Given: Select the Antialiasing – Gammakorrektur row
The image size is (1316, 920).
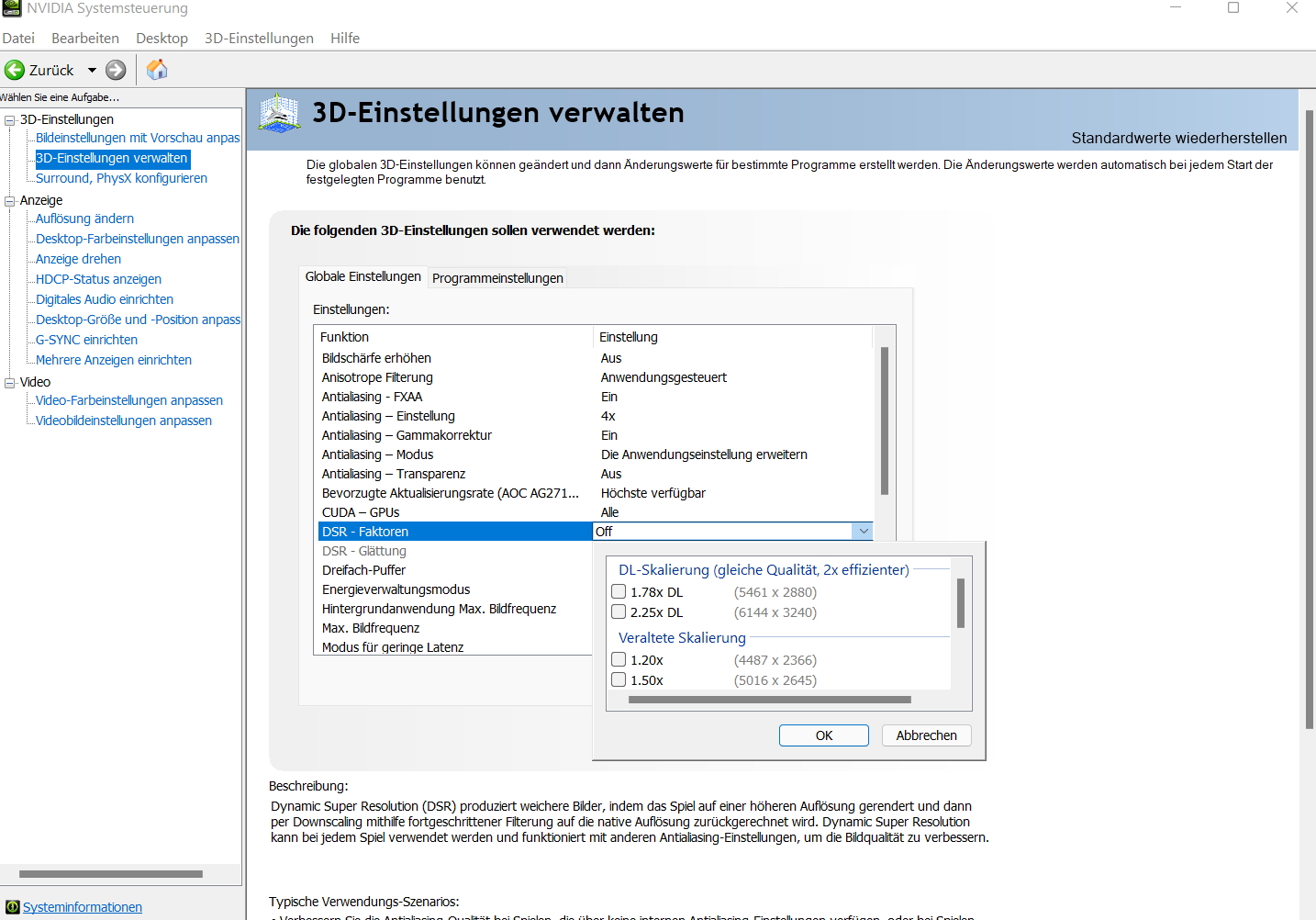Looking at the screenshot, I should pos(595,435).
